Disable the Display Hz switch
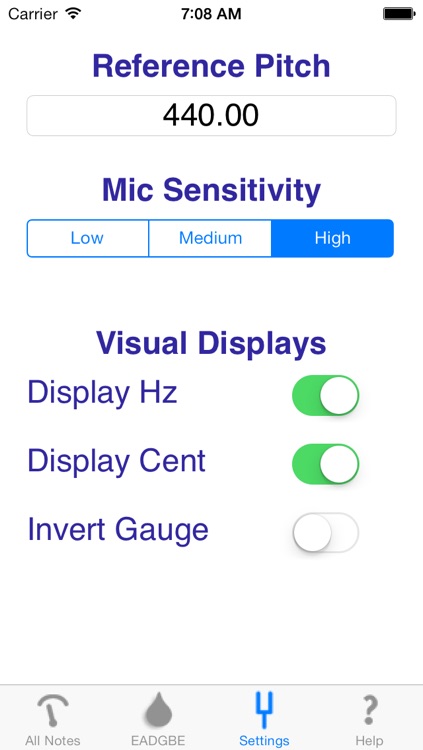Viewport: 423px width, 750px height. point(325,395)
